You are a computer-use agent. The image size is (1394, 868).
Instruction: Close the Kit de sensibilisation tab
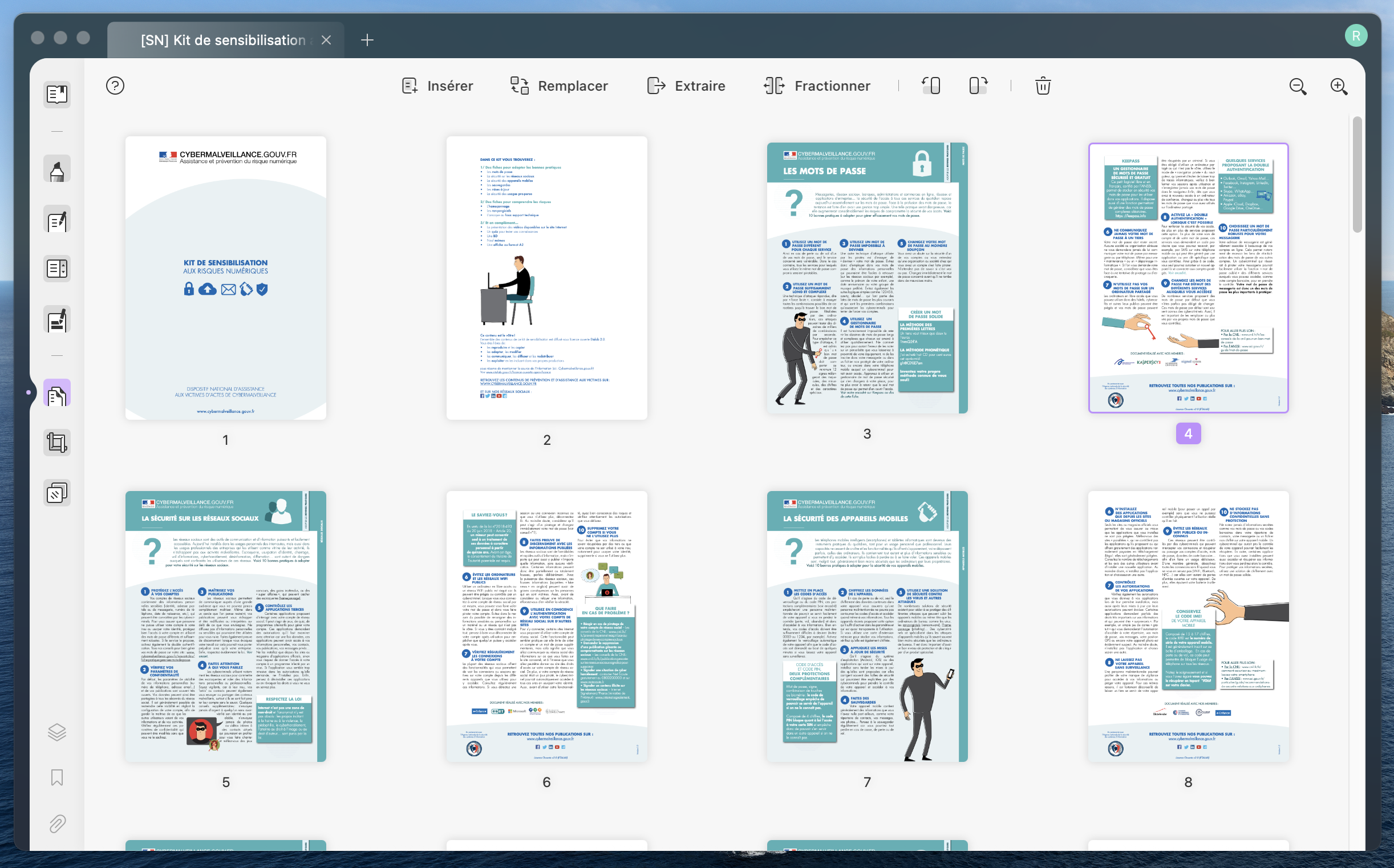[326, 40]
